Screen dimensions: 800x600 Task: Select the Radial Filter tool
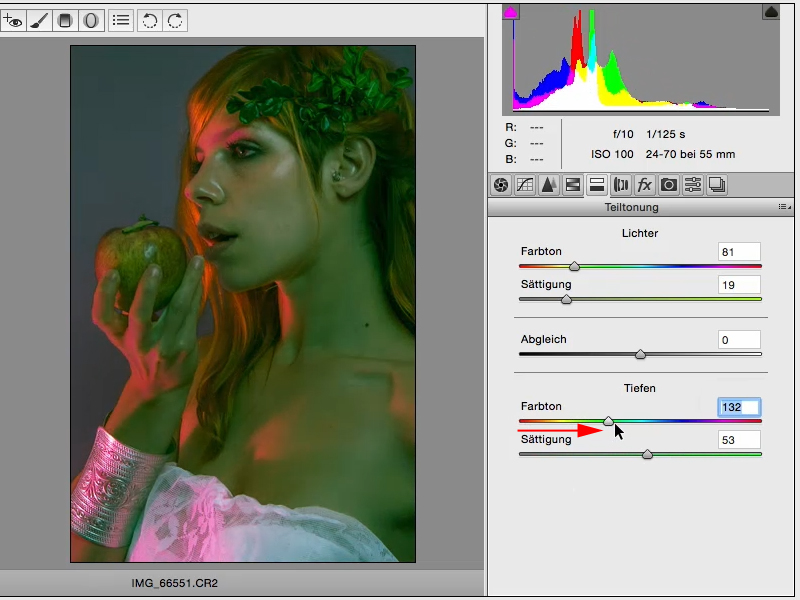91,21
